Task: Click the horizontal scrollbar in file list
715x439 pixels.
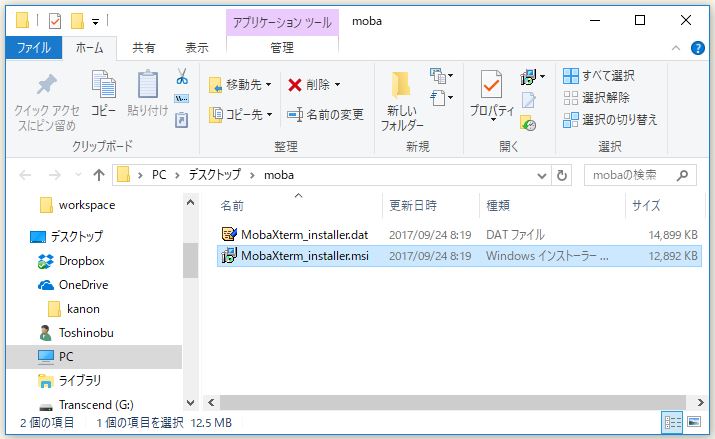Action: click(453, 403)
